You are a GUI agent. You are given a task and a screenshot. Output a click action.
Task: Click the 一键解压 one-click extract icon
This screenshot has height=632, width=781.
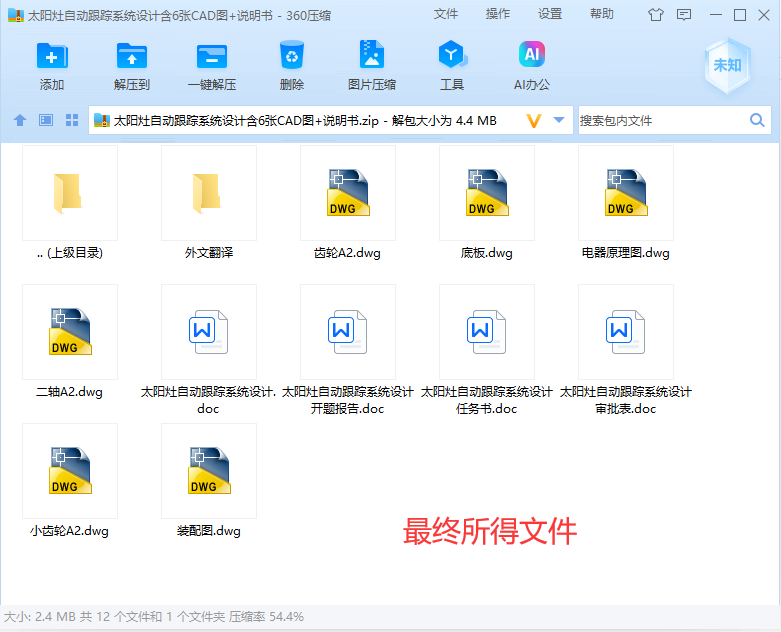click(x=212, y=56)
